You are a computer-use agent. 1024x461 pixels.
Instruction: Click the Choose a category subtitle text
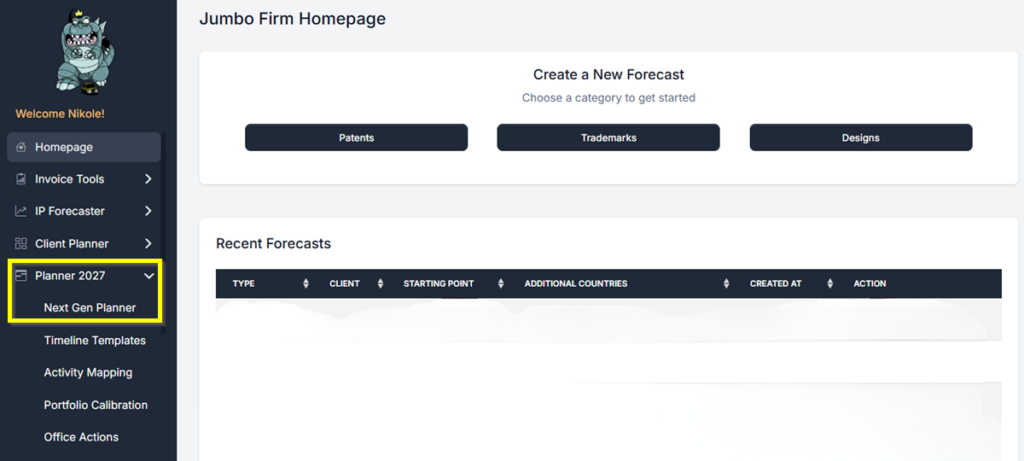pyautogui.click(x=609, y=98)
